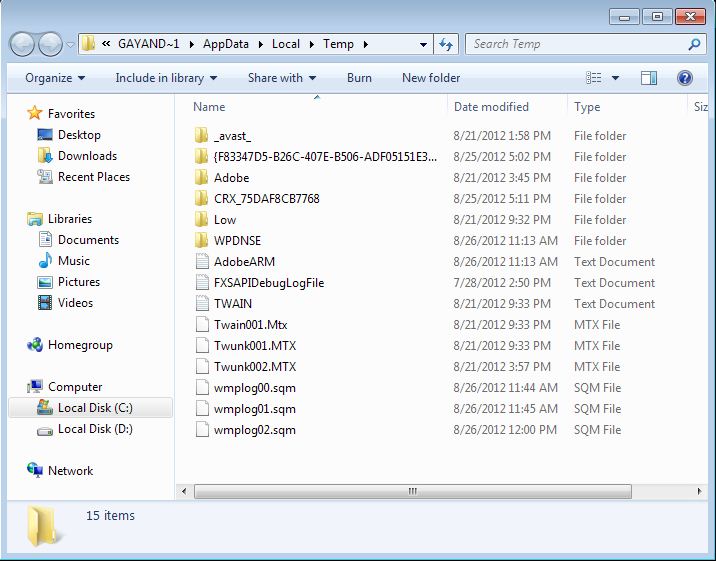Click the Adobe folder icon

click(201, 178)
